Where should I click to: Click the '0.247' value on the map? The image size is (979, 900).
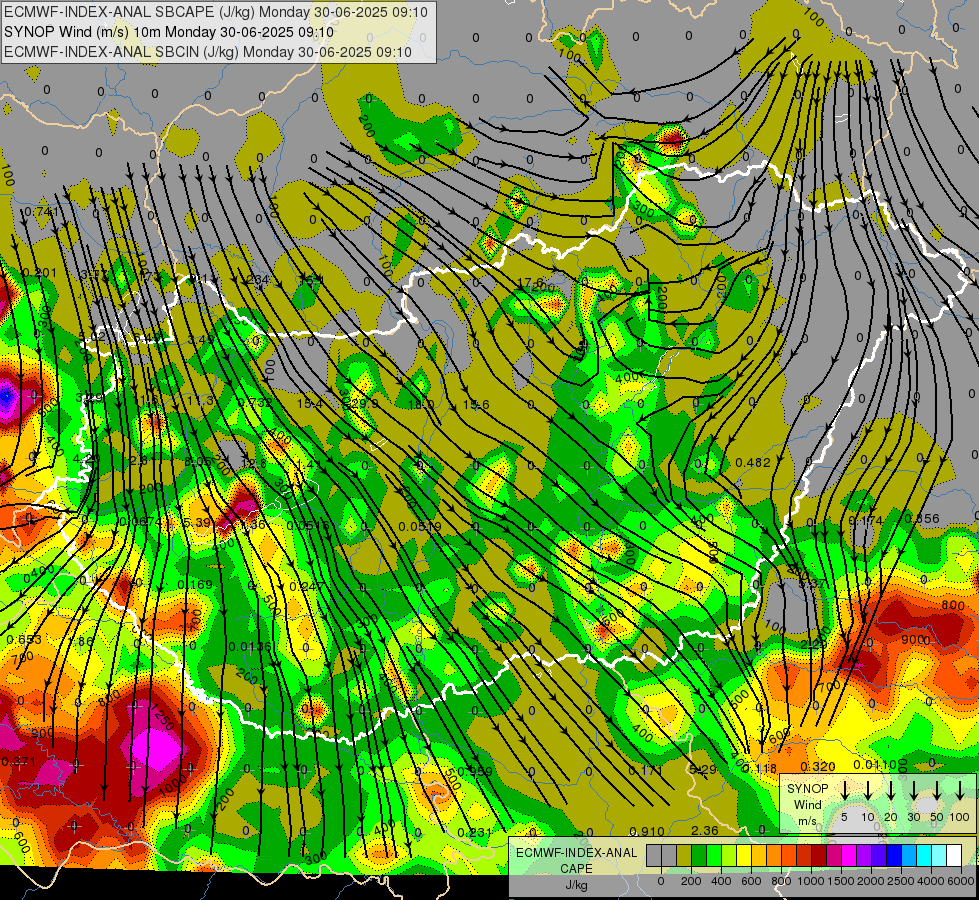[x=307, y=586]
